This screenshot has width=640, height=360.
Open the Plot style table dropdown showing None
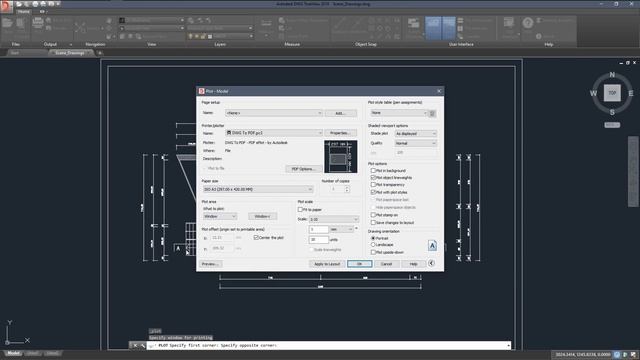(398, 113)
